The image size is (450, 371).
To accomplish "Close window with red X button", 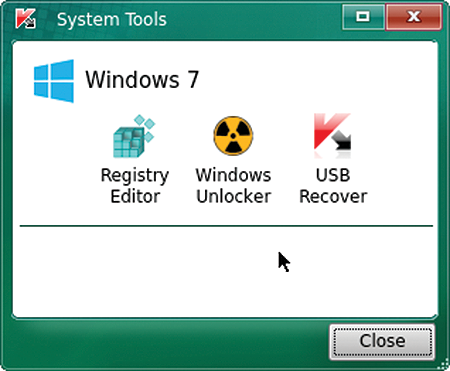I will click(x=414, y=16).
